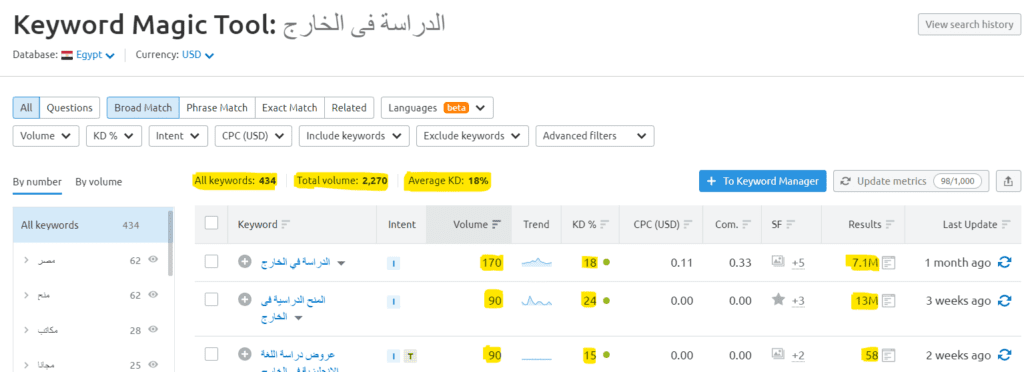Open the Volume filter dropdown
Image resolution: width=1024 pixels, height=372 pixels.
[x=46, y=136]
